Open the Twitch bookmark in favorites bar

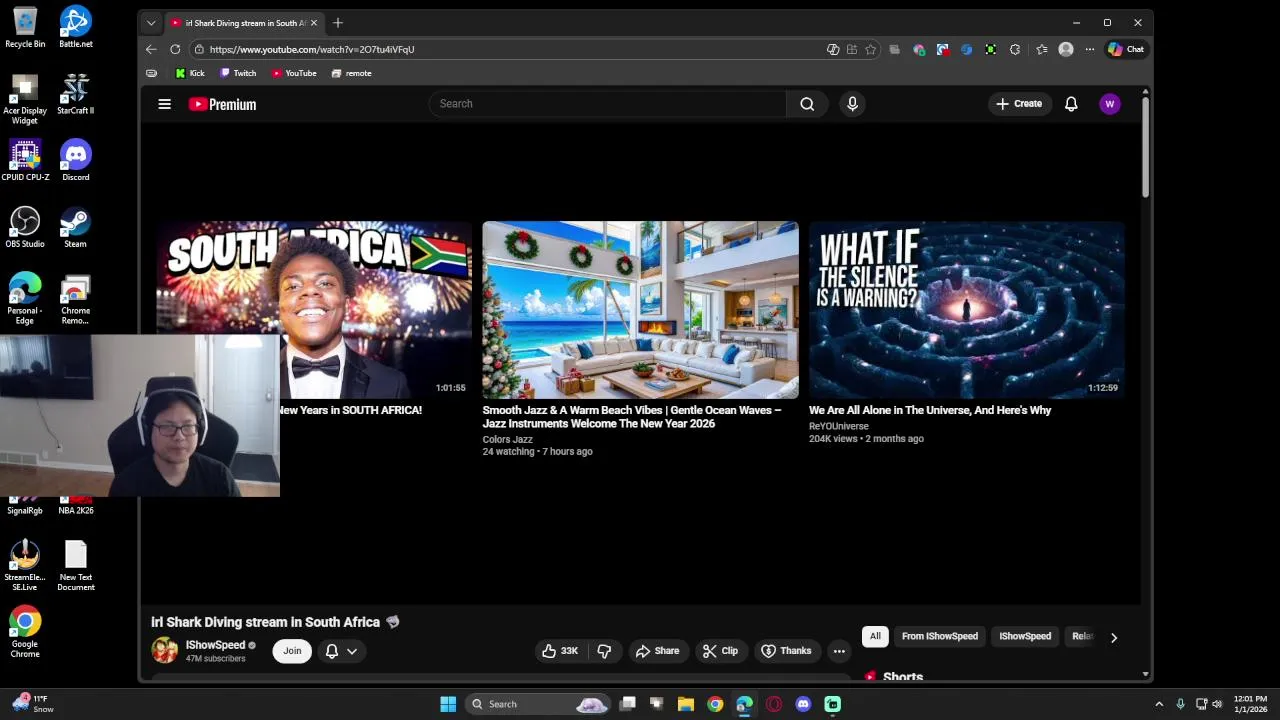[238, 73]
